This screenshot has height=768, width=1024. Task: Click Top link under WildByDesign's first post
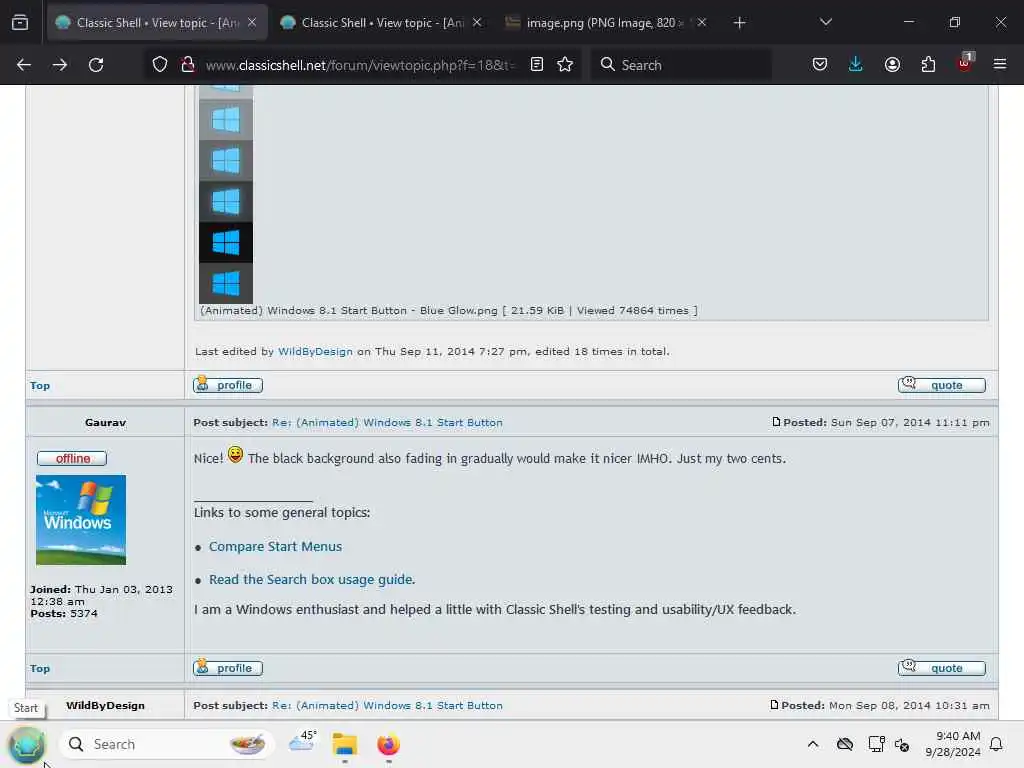pyautogui.click(x=40, y=385)
